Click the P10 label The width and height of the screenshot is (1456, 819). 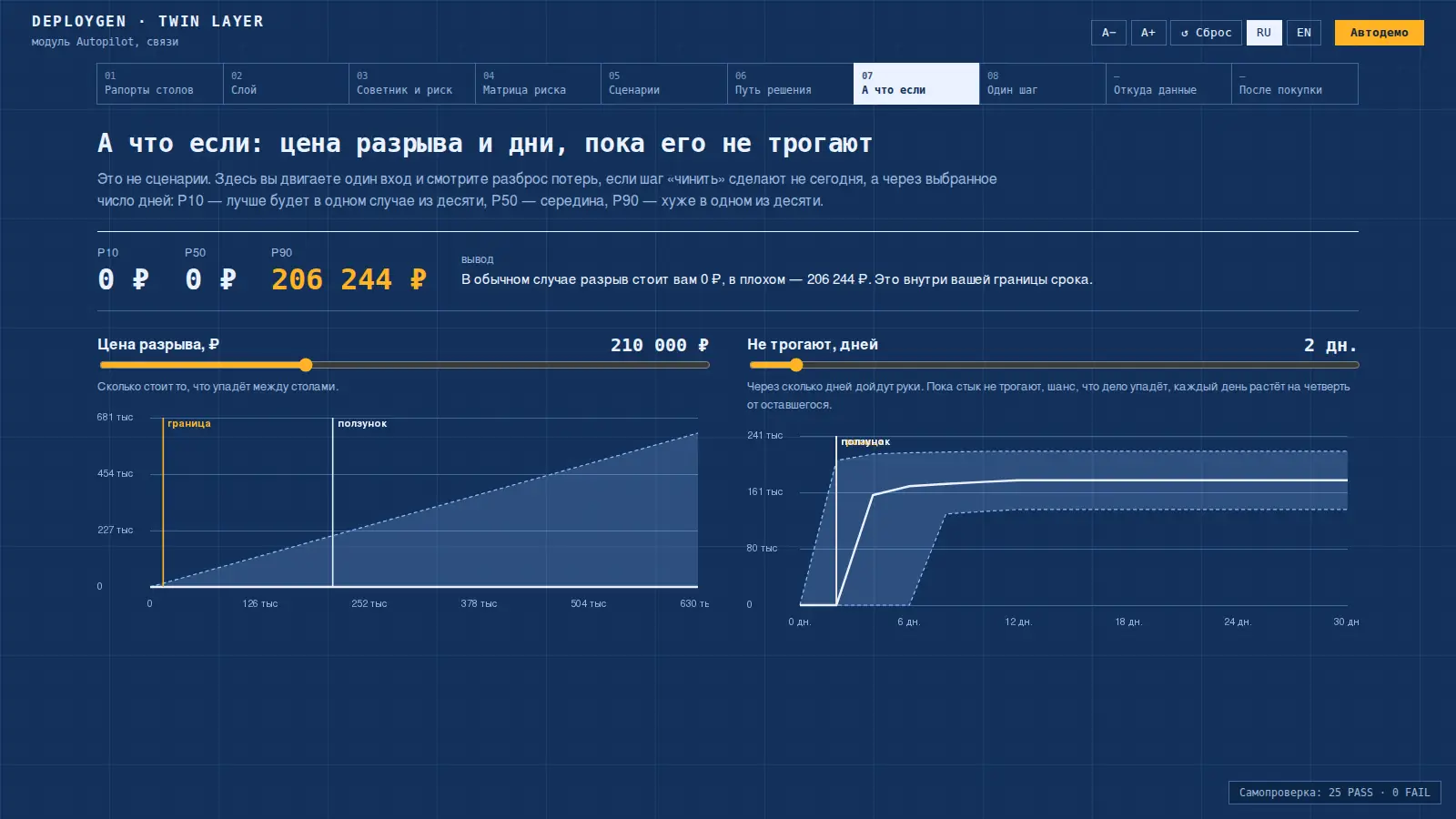[108, 253]
